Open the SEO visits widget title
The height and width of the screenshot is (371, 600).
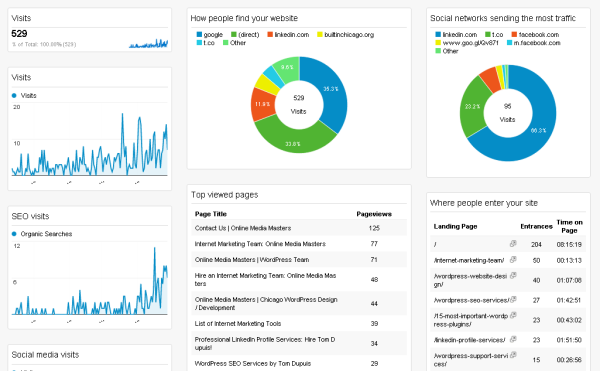pos(30,216)
